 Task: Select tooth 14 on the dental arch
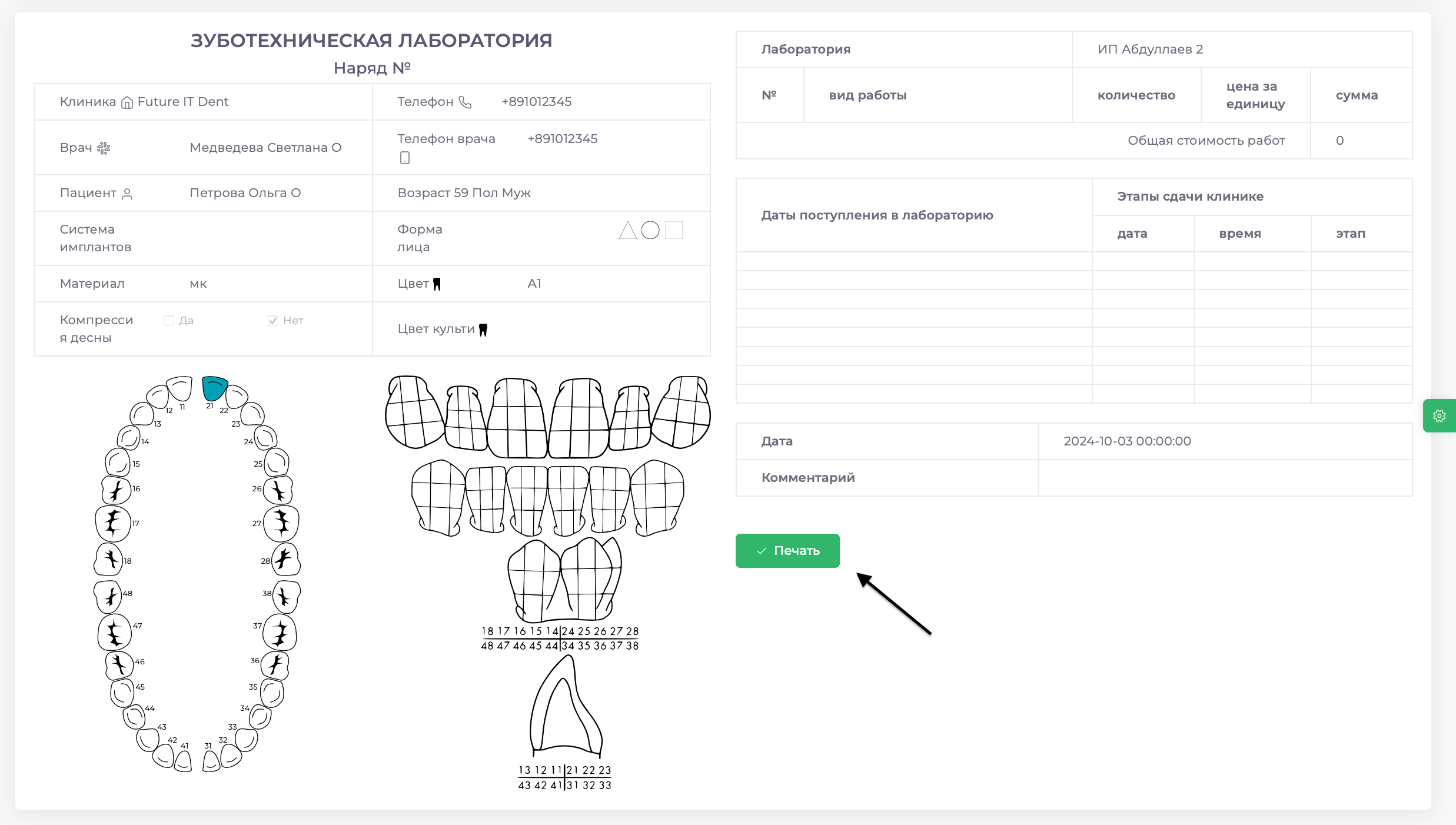pos(128,438)
